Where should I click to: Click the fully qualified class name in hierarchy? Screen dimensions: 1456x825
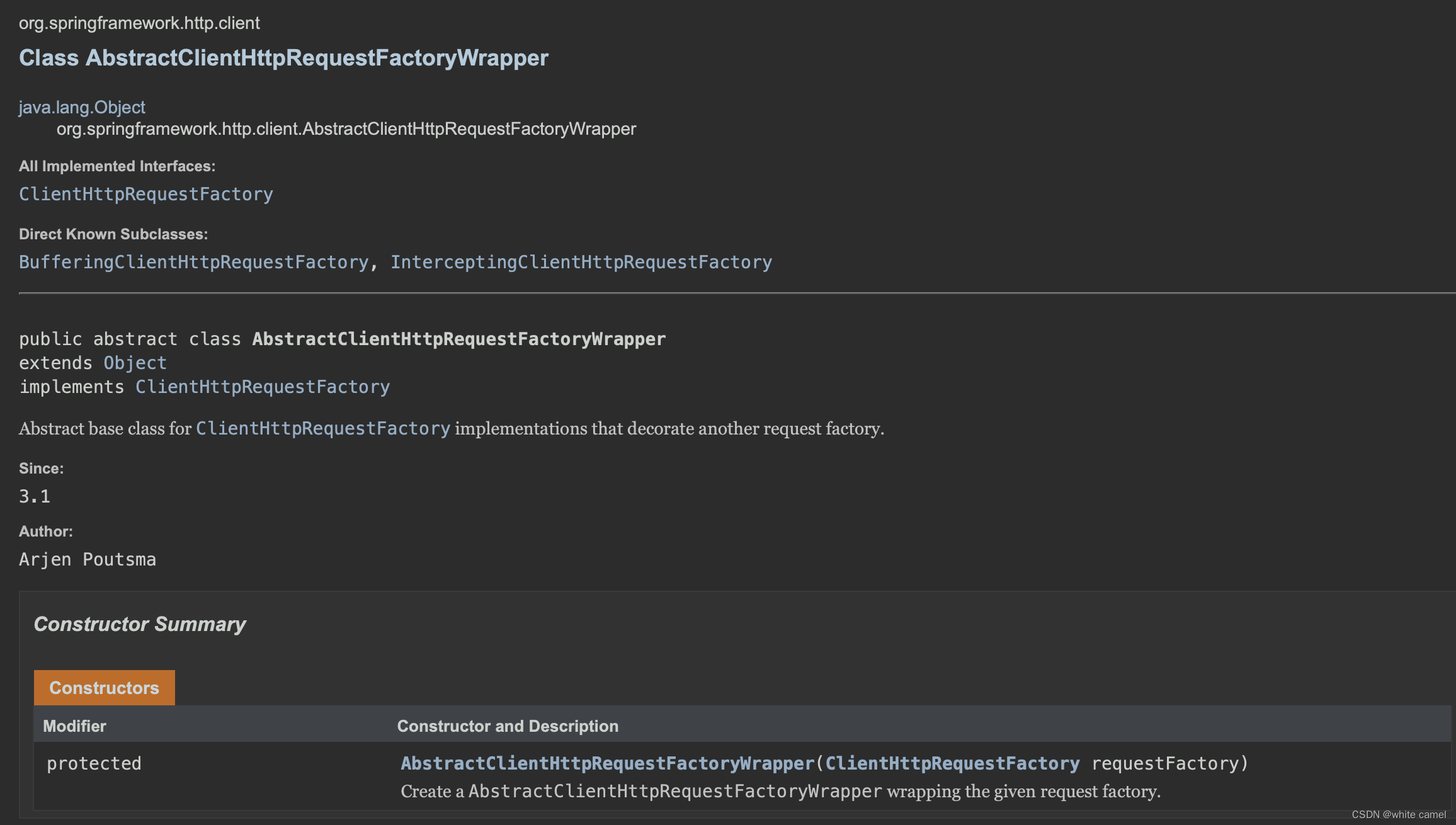click(x=346, y=129)
